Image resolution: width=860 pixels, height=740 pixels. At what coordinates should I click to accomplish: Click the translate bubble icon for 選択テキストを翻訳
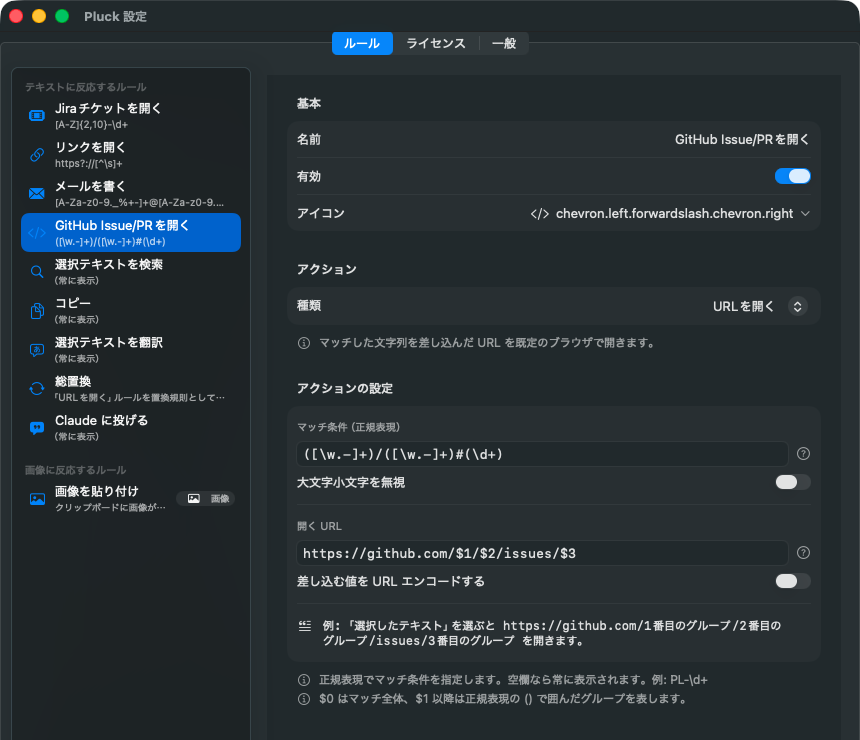[x=37, y=350]
